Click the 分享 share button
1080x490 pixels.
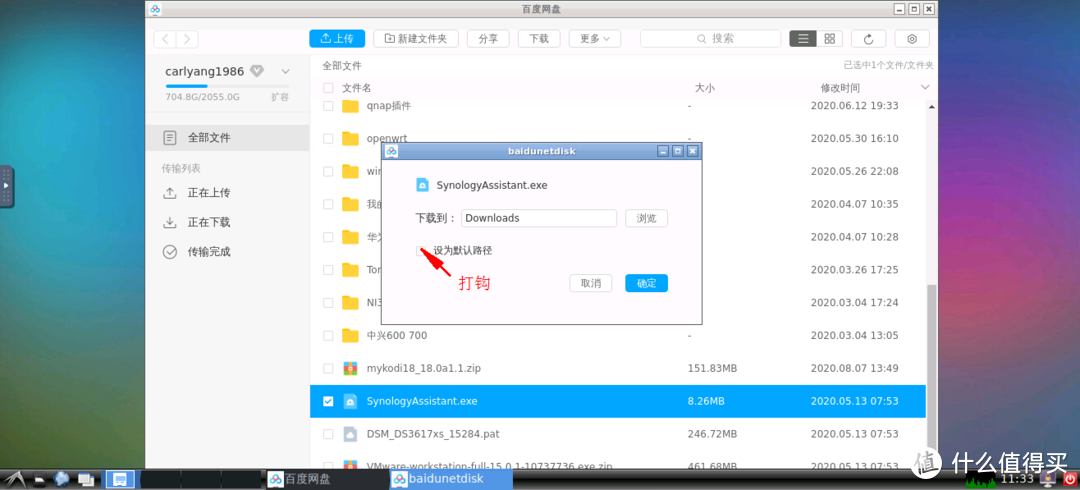pyautogui.click(x=488, y=39)
